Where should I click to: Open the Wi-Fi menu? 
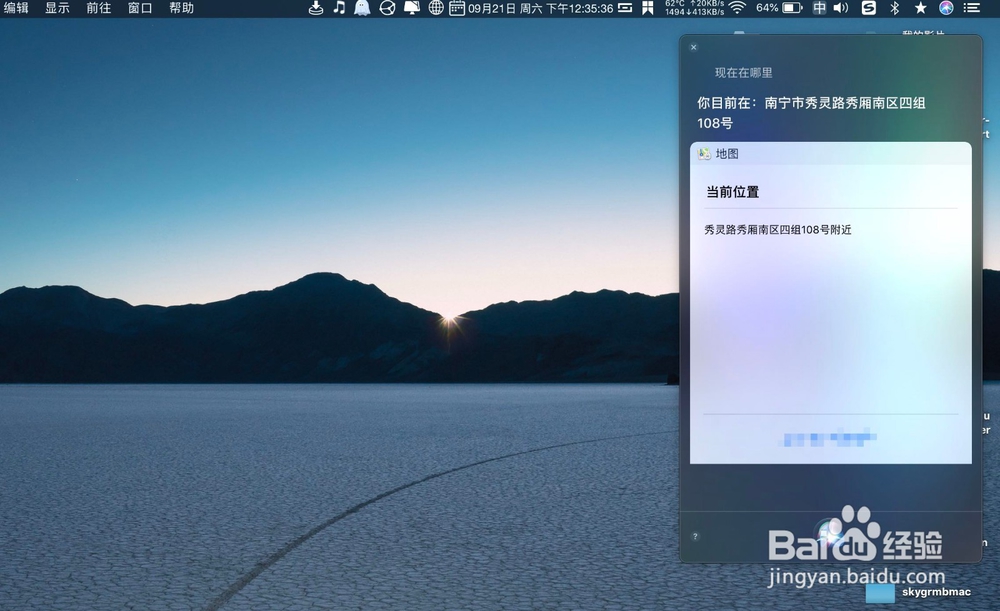point(736,8)
